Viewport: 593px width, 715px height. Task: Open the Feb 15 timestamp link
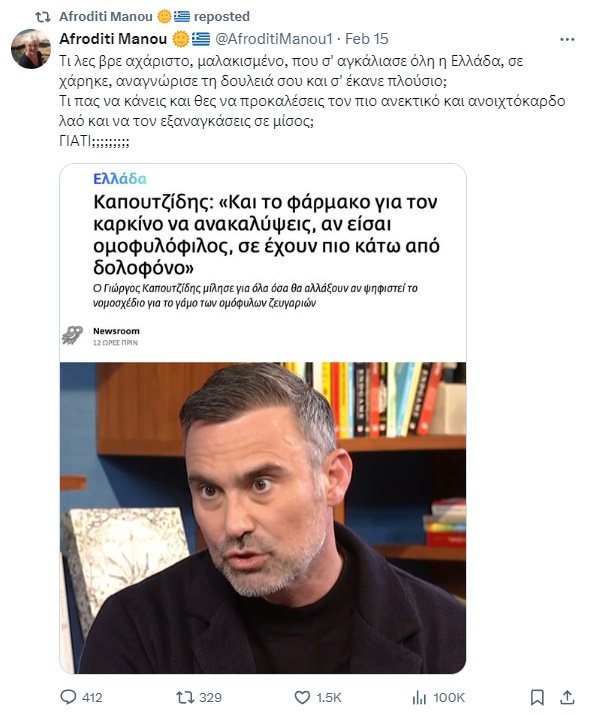point(366,39)
